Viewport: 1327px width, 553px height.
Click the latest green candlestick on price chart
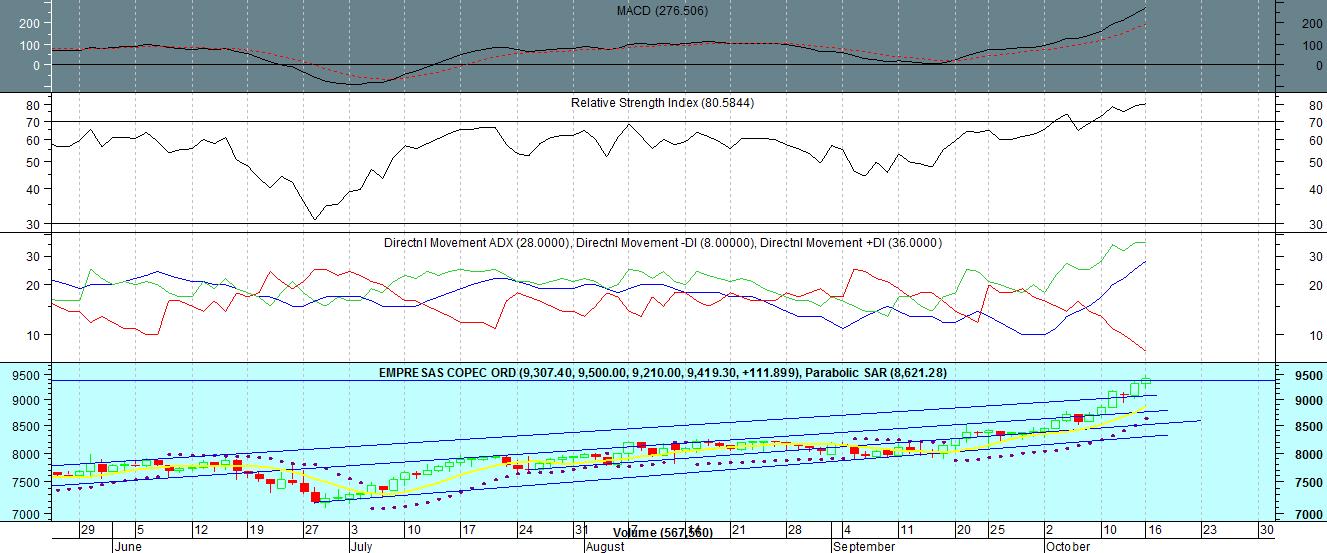coord(1145,380)
